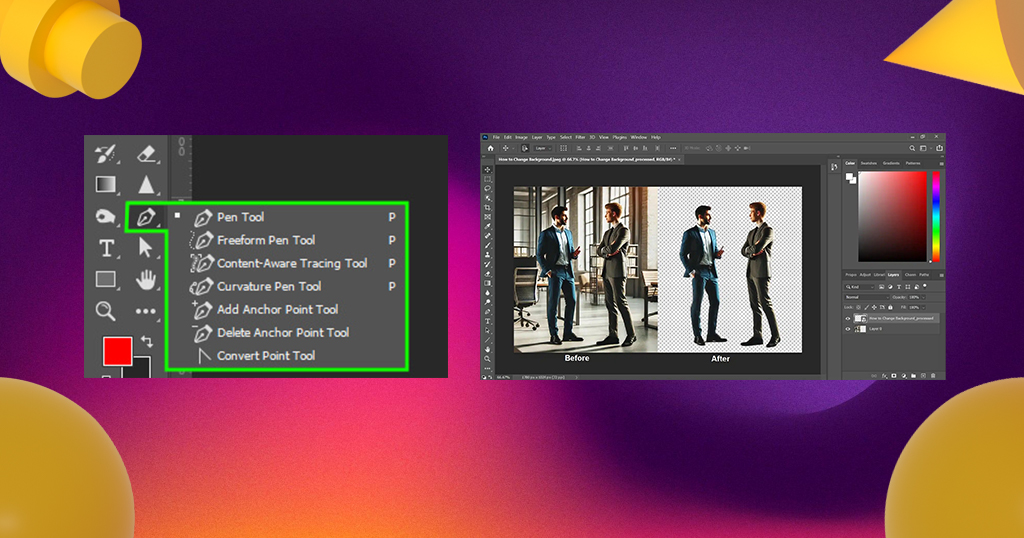Toggle Lock image pixels brush icon
This screenshot has width=1024, height=538.
pos(867,308)
